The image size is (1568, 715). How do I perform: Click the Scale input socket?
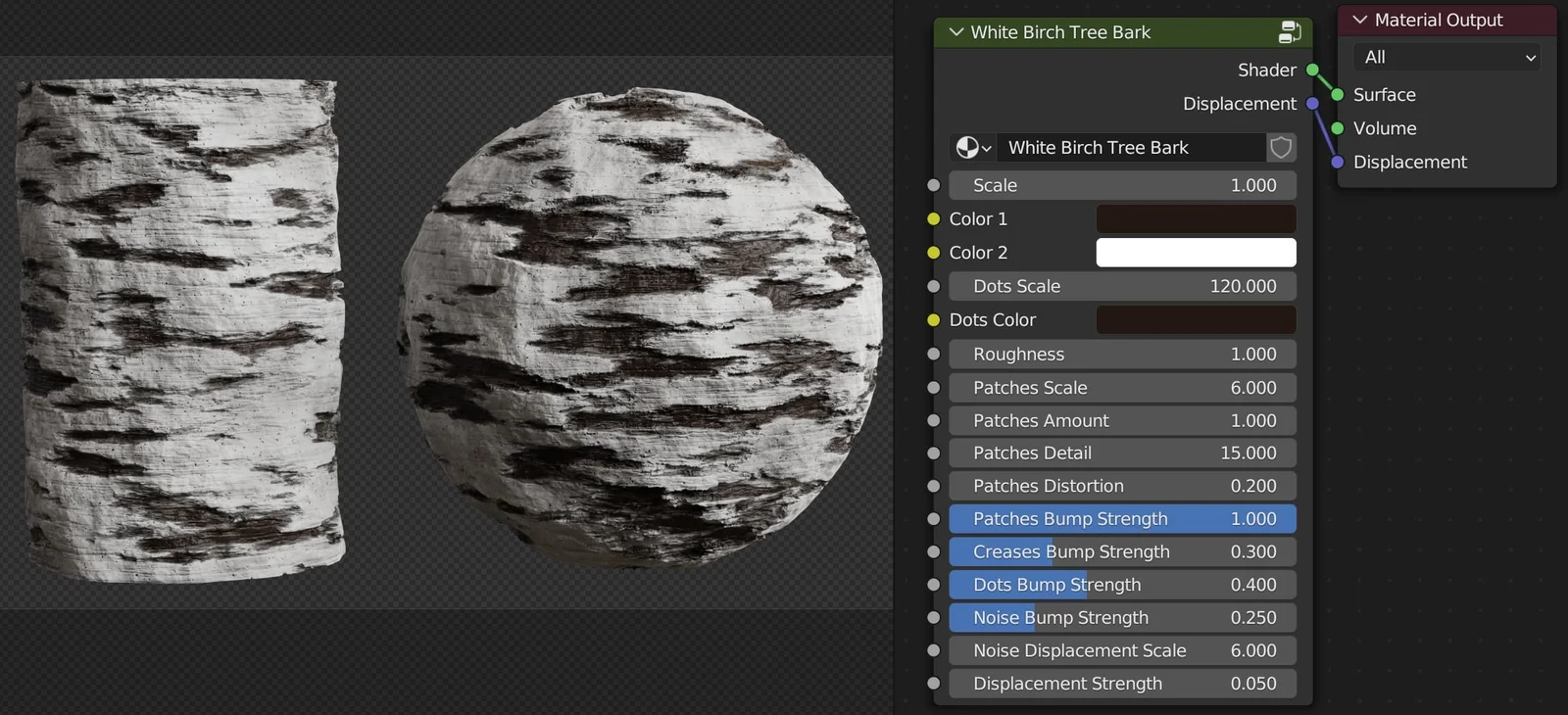click(x=933, y=185)
